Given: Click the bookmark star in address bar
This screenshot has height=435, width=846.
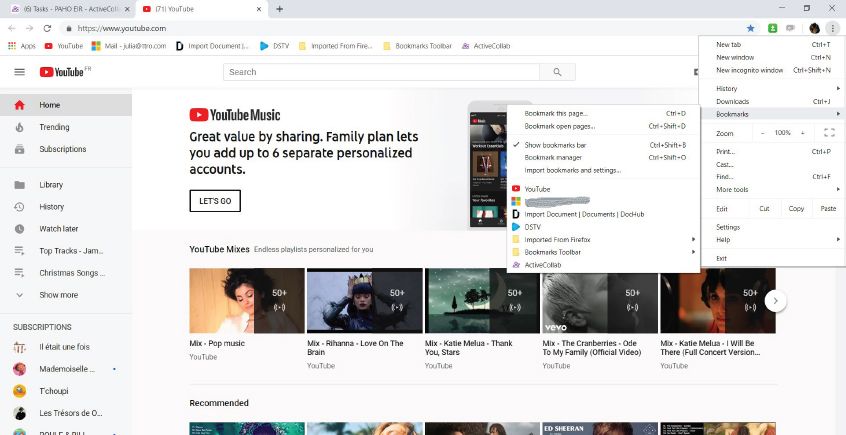Looking at the screenshot, I should point(750,29).
